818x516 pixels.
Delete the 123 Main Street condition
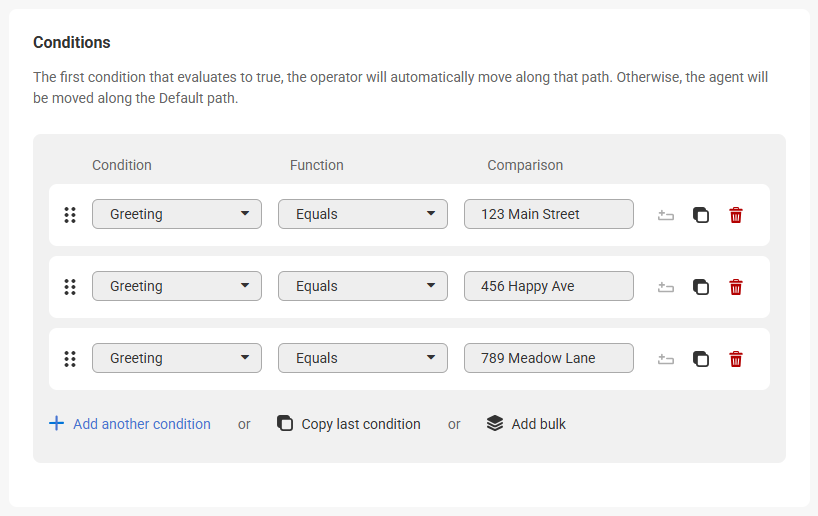click(x=736, y=215)
